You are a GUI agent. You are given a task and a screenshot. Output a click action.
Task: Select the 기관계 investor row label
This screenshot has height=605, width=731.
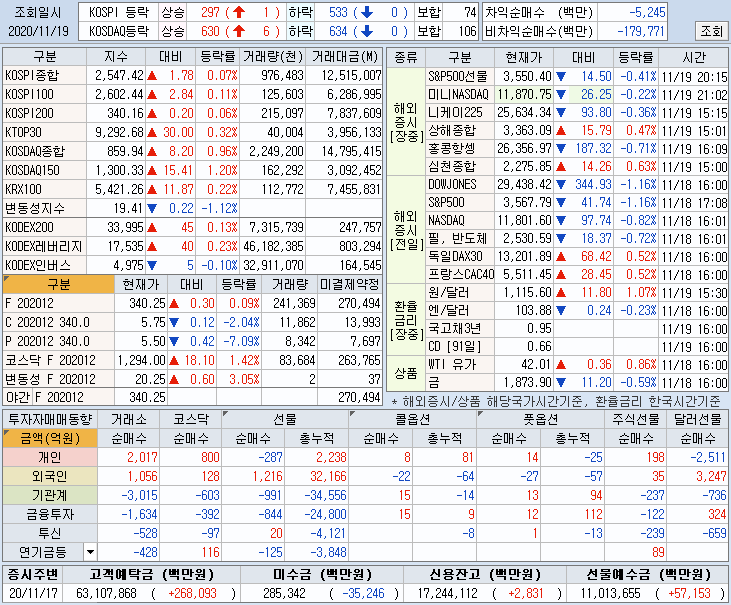(x=50, y=495)
